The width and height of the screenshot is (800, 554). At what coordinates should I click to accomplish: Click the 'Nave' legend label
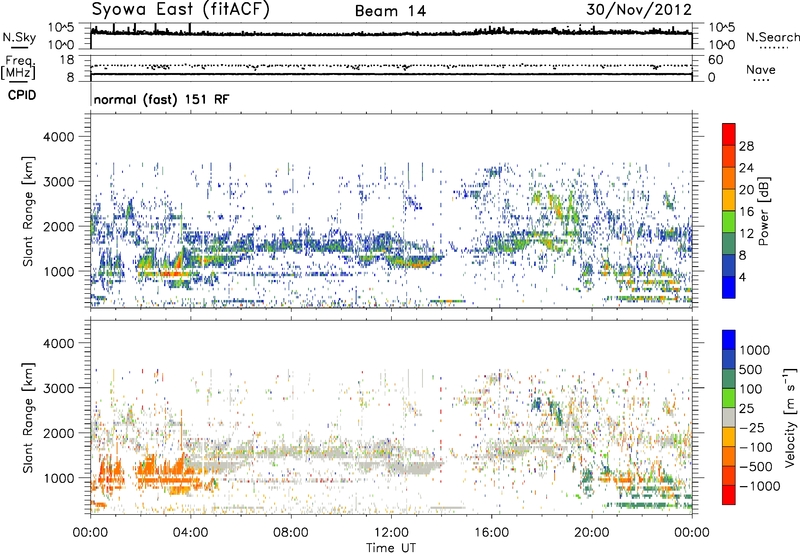pos(761,70)
